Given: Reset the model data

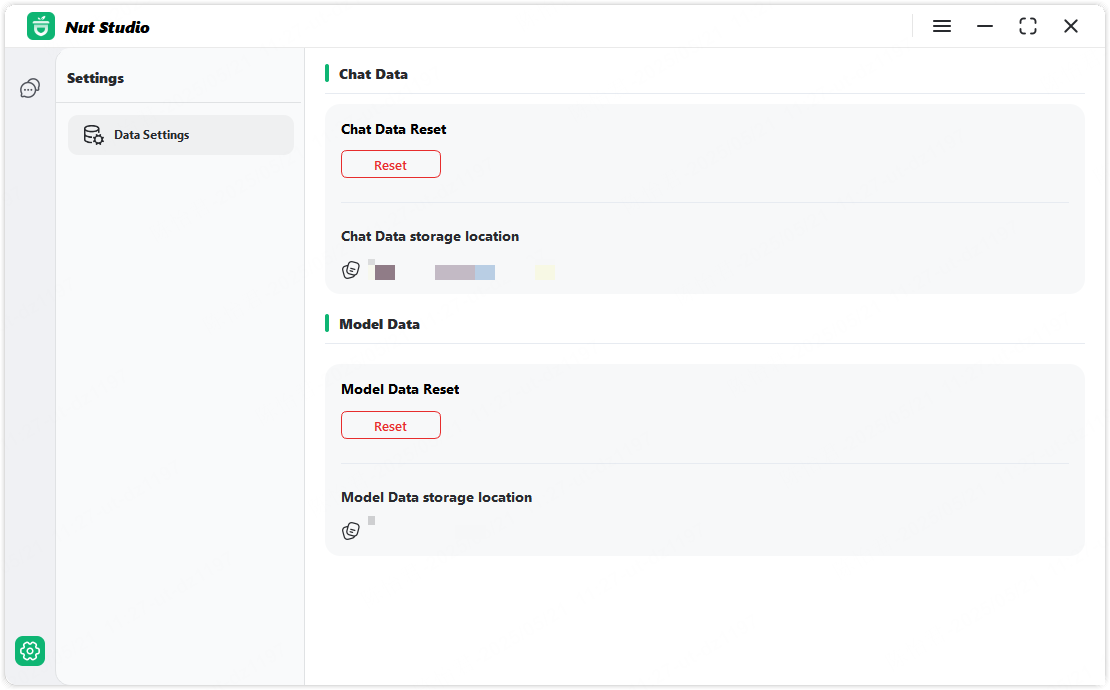Looking at the screenshot, I should (391, 425).
